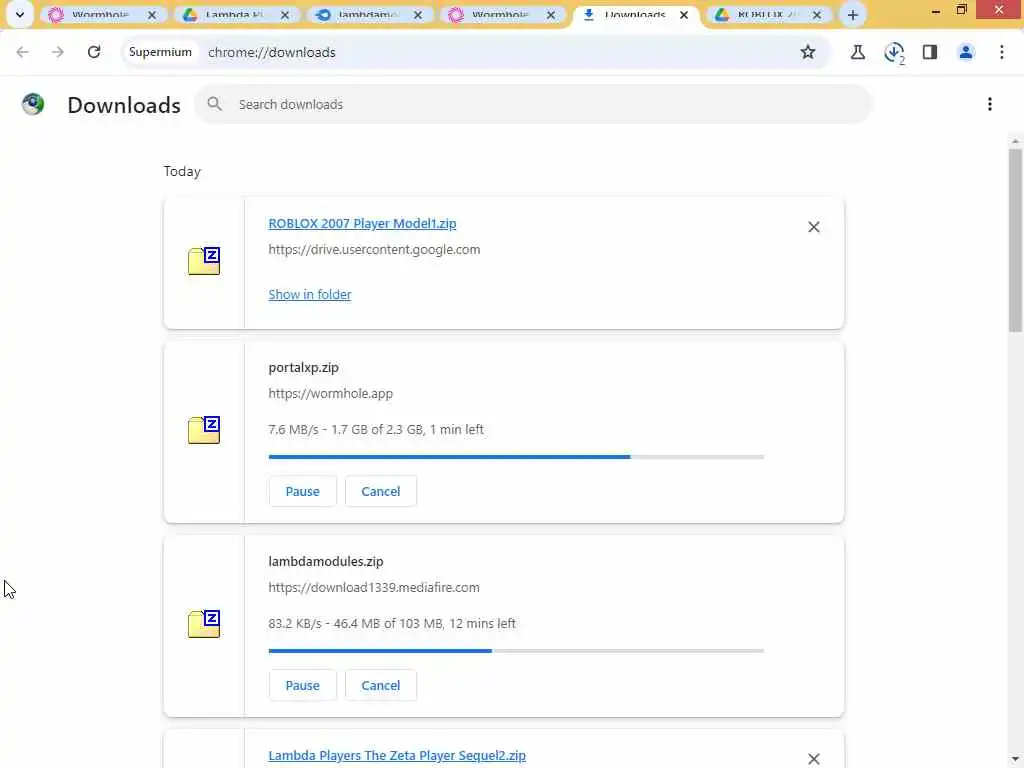
Task: Open the Chrome Labs flask icon
Action: [858, 52]
